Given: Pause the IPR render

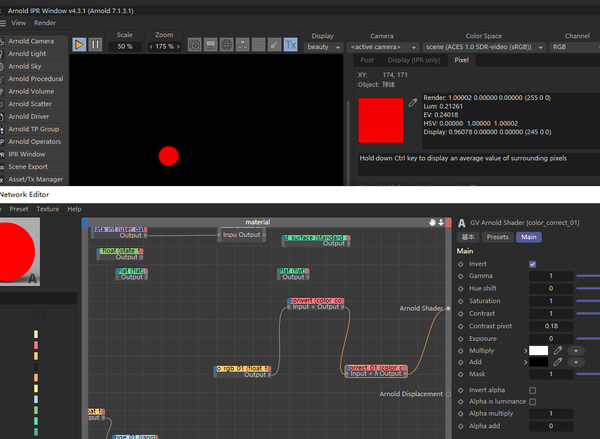Looking at the screenshot, I should (95, 45).
